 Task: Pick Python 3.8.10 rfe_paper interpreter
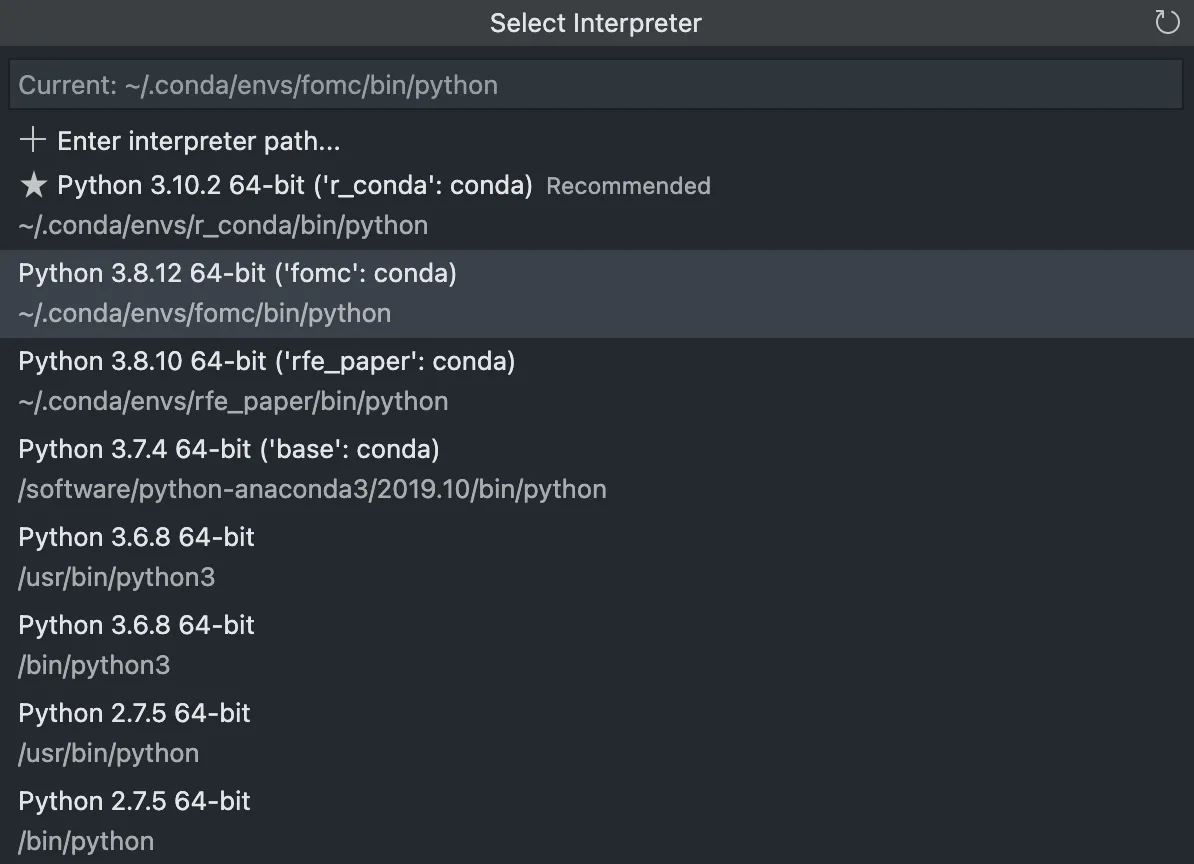(x=597, y=381)
